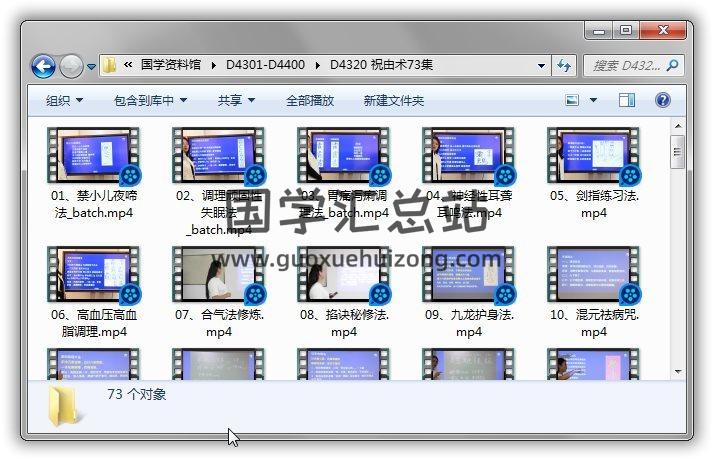This screenshot has height=461, width=714.
Task: Select the D4301-D4400 breadcrumb
Action: (265, 65)
